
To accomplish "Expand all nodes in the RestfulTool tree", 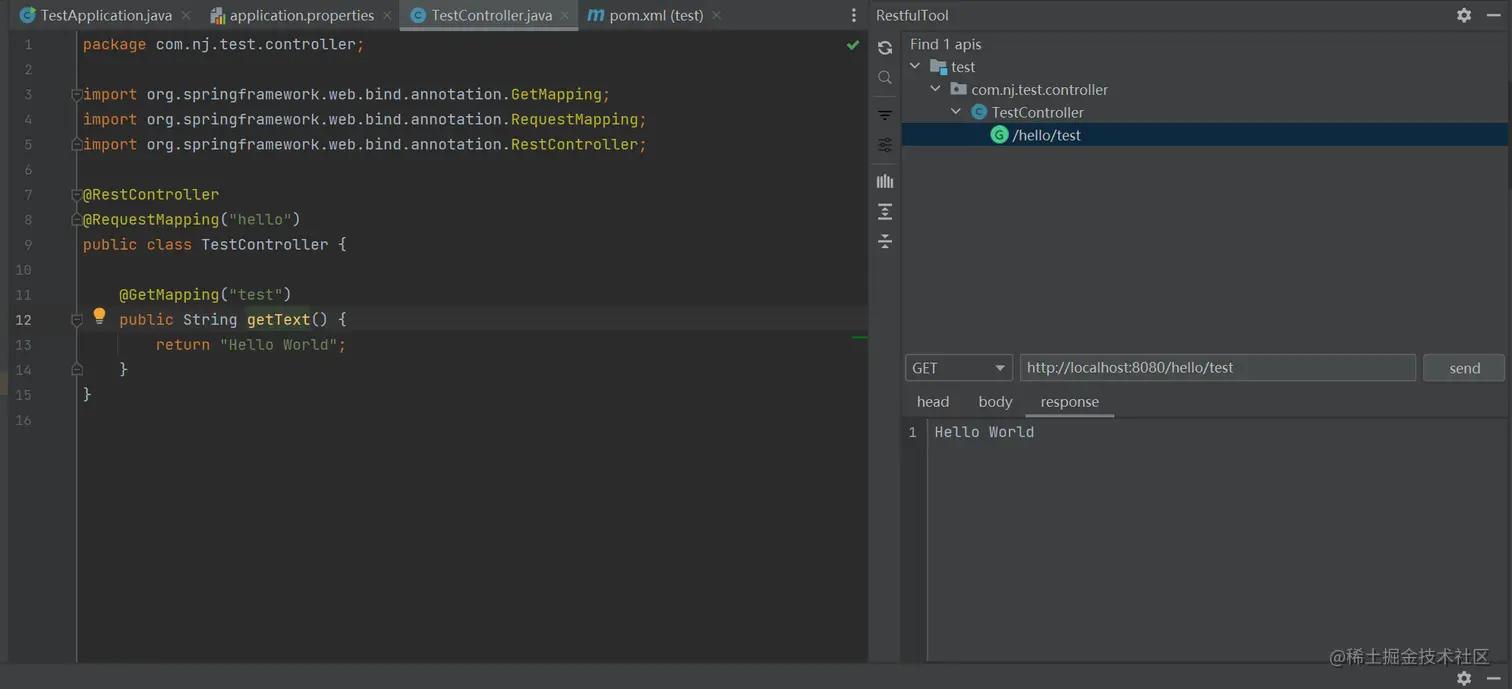I will (x=885, y=212).
